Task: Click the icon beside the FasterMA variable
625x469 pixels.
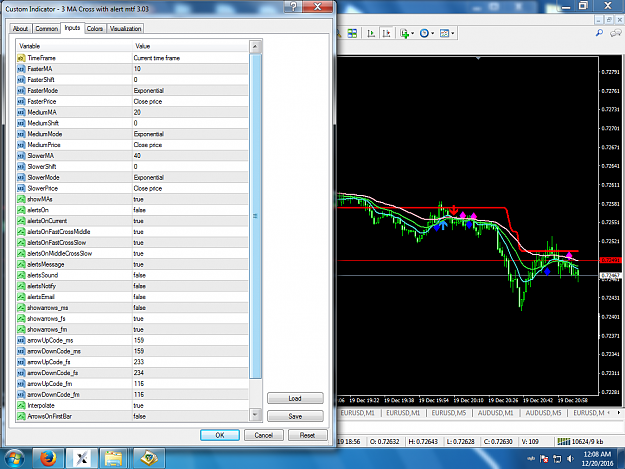Action: tap(22, 69)
